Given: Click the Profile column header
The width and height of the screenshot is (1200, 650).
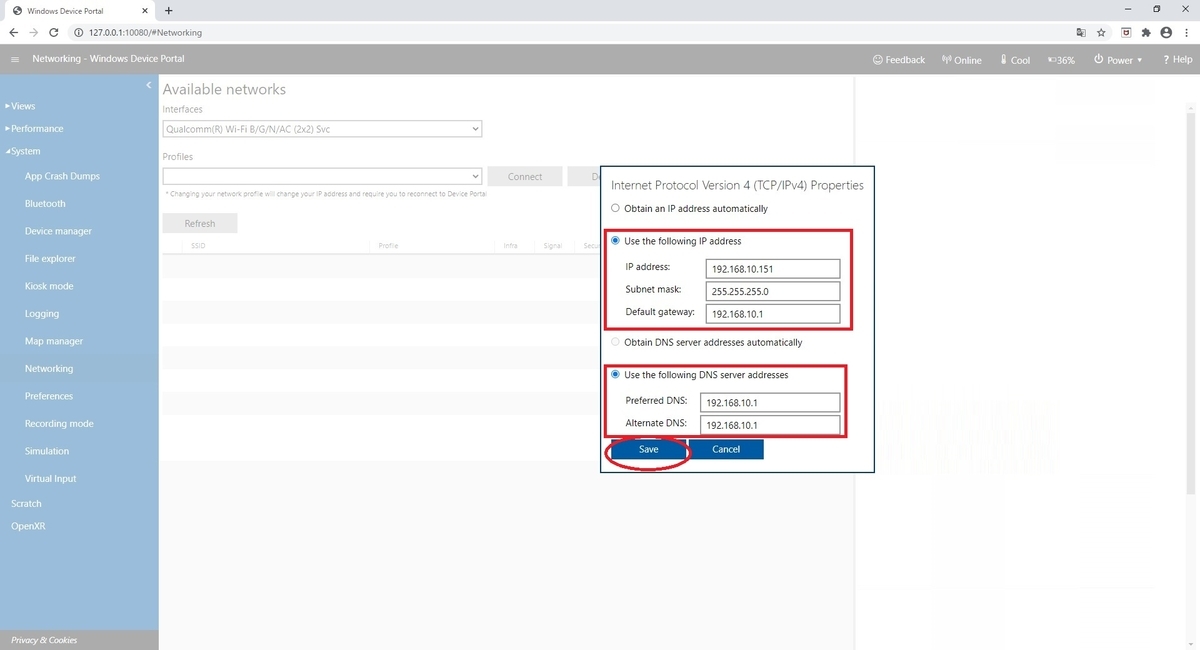Looking at the screenshot, I should click(x=388, y=245).
